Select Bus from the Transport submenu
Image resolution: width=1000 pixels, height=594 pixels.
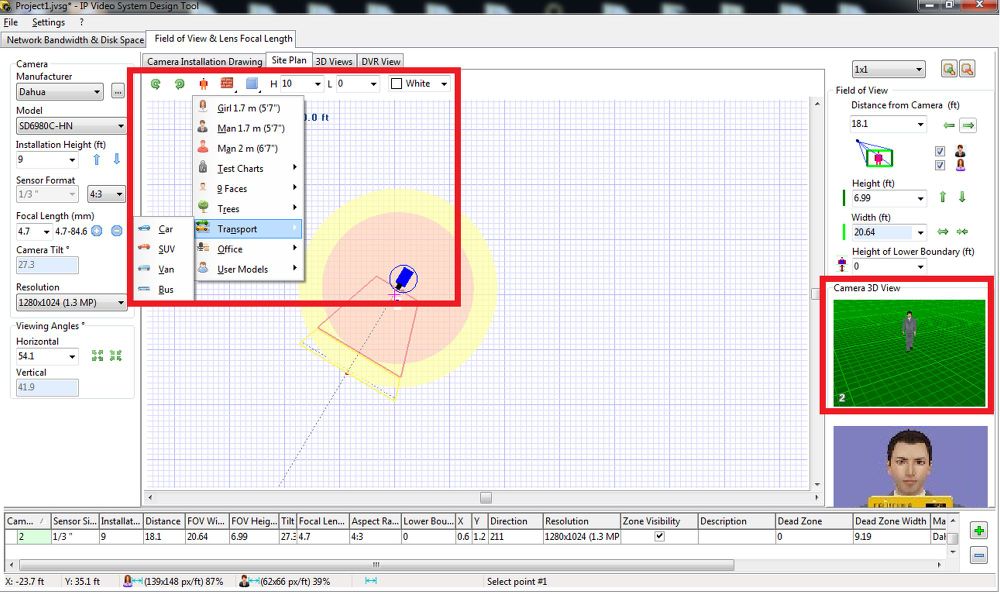(166, 290)
